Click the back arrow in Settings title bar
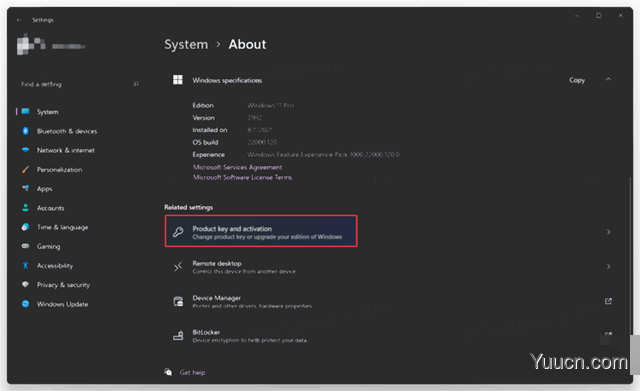640x391 pixels. tap(19, 20)
